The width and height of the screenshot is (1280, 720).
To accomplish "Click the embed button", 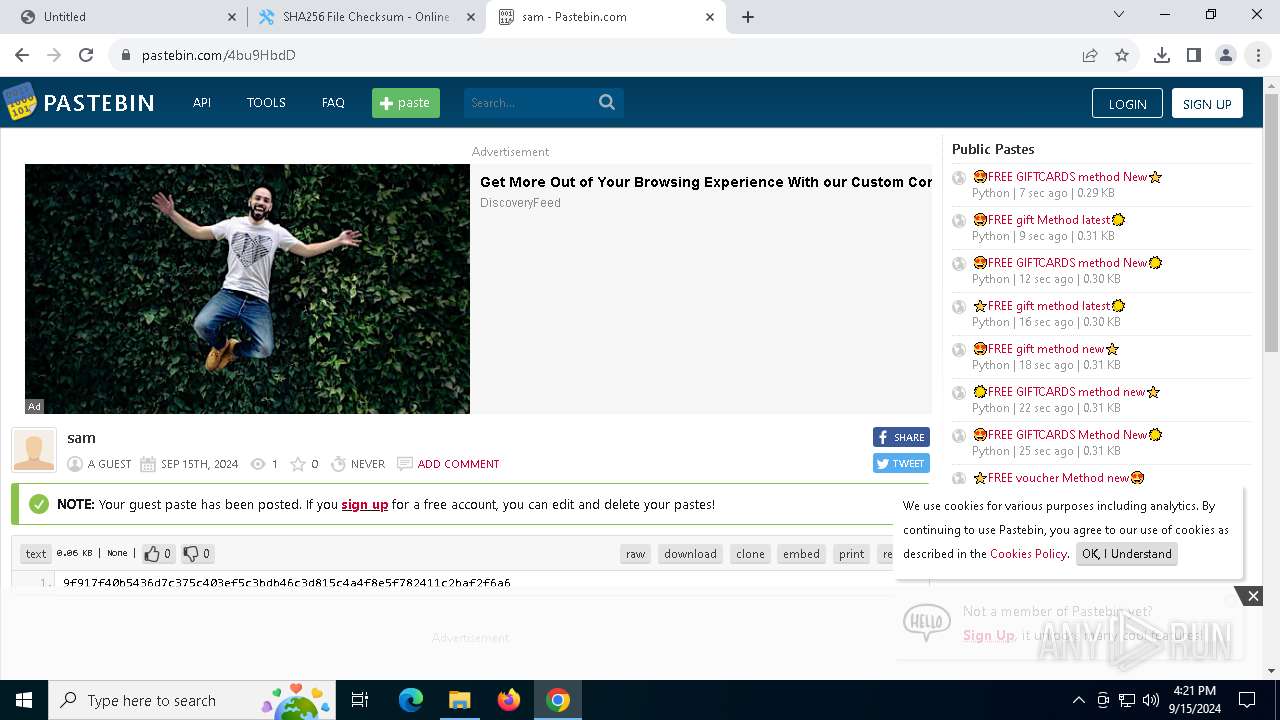I will point(801,553).
